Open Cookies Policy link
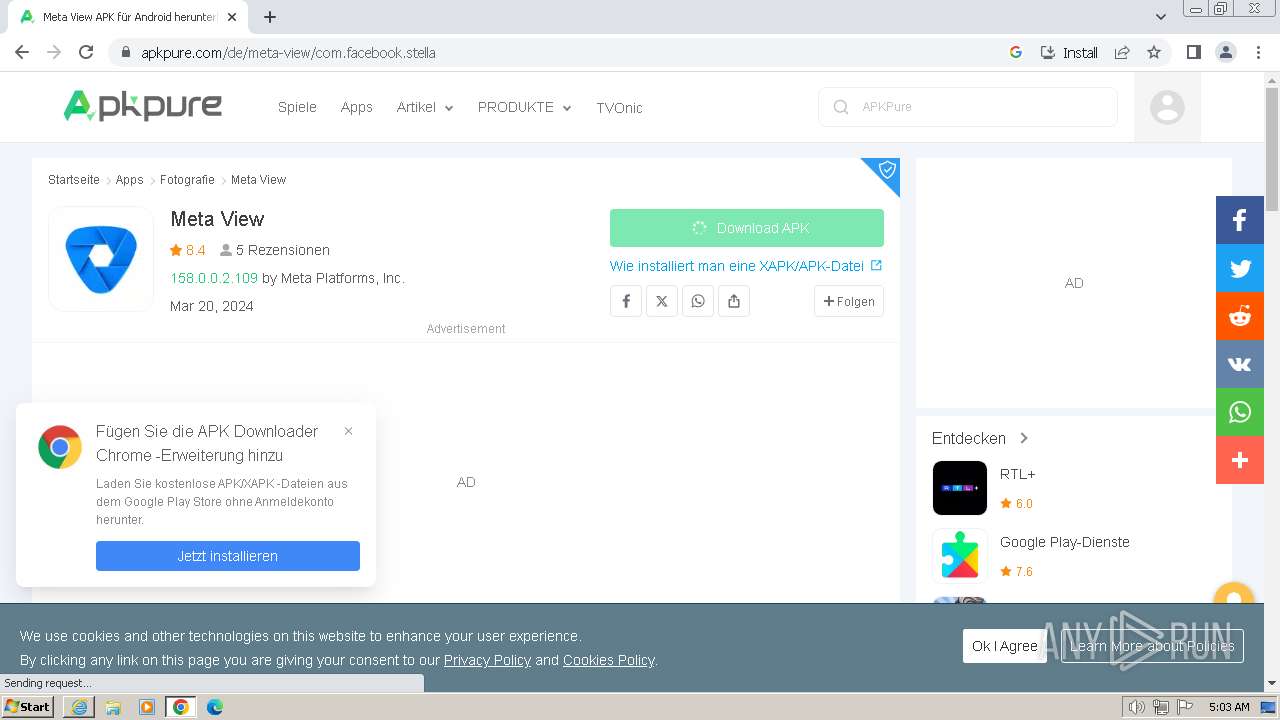 point(608,660)
